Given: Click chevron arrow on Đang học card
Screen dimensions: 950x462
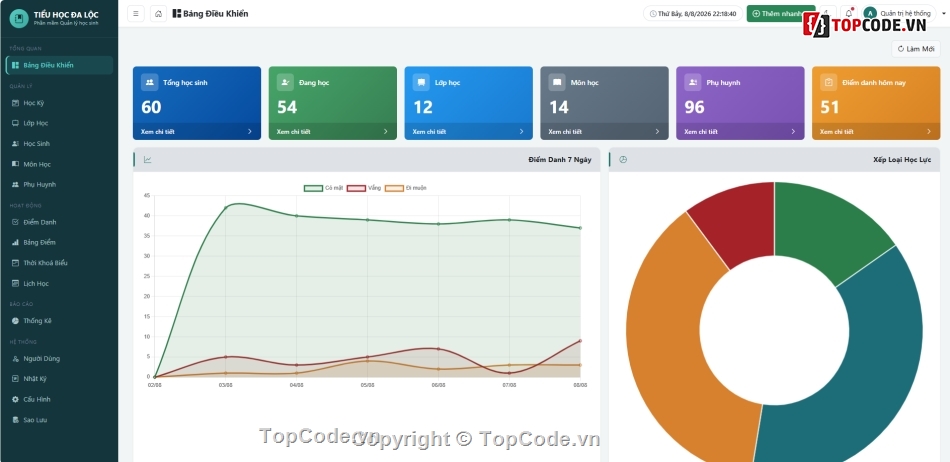Looking at the screenshot, I should point(385,131).
